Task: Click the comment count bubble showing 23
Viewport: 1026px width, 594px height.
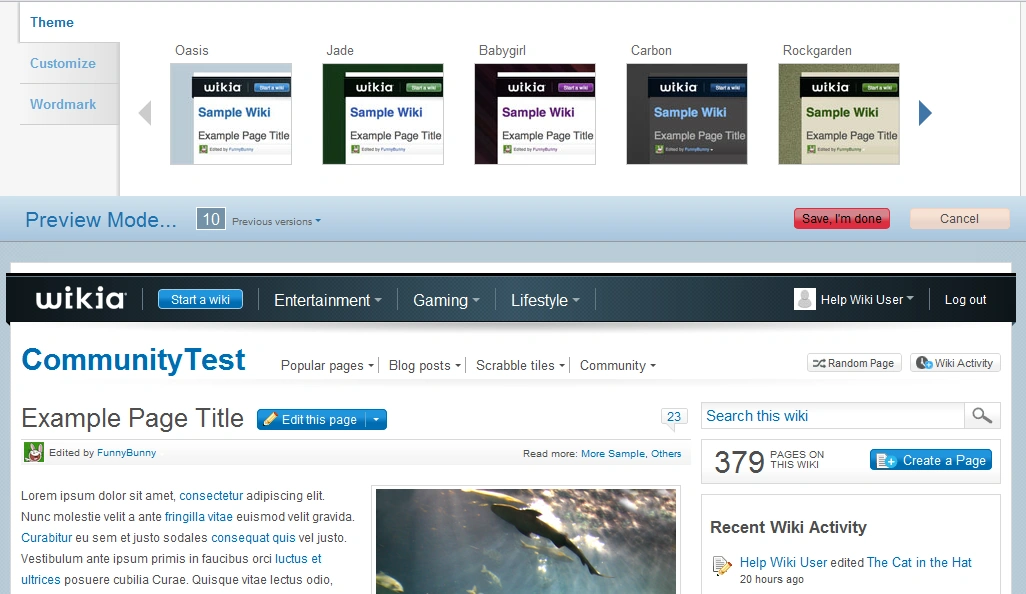Action: click(x=674, y=417)
